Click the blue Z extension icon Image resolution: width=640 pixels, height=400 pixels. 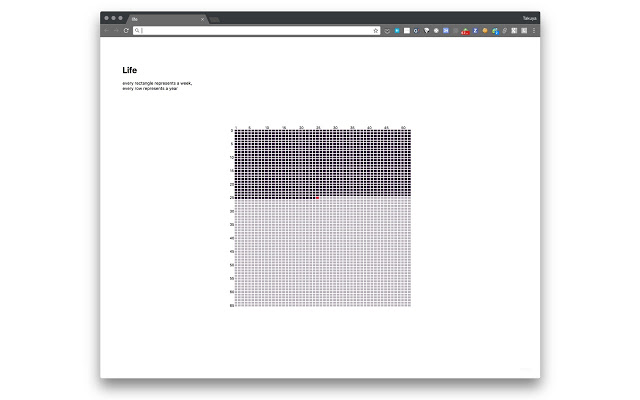pyautogui.click(x=475, y=31)
